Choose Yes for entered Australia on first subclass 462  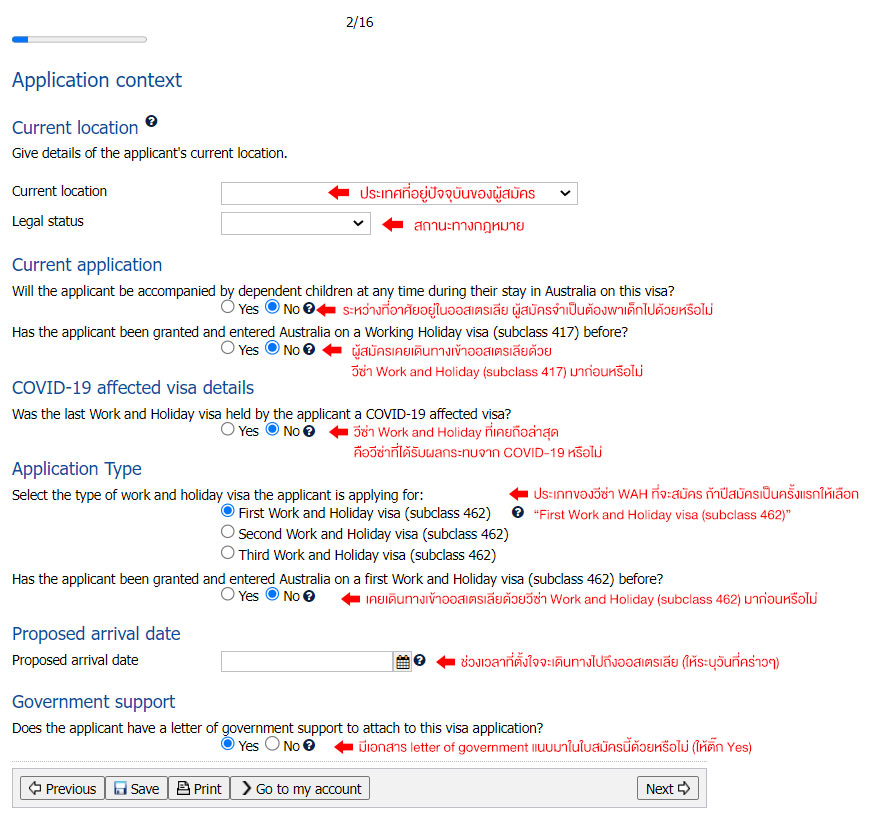pos(228,594)
